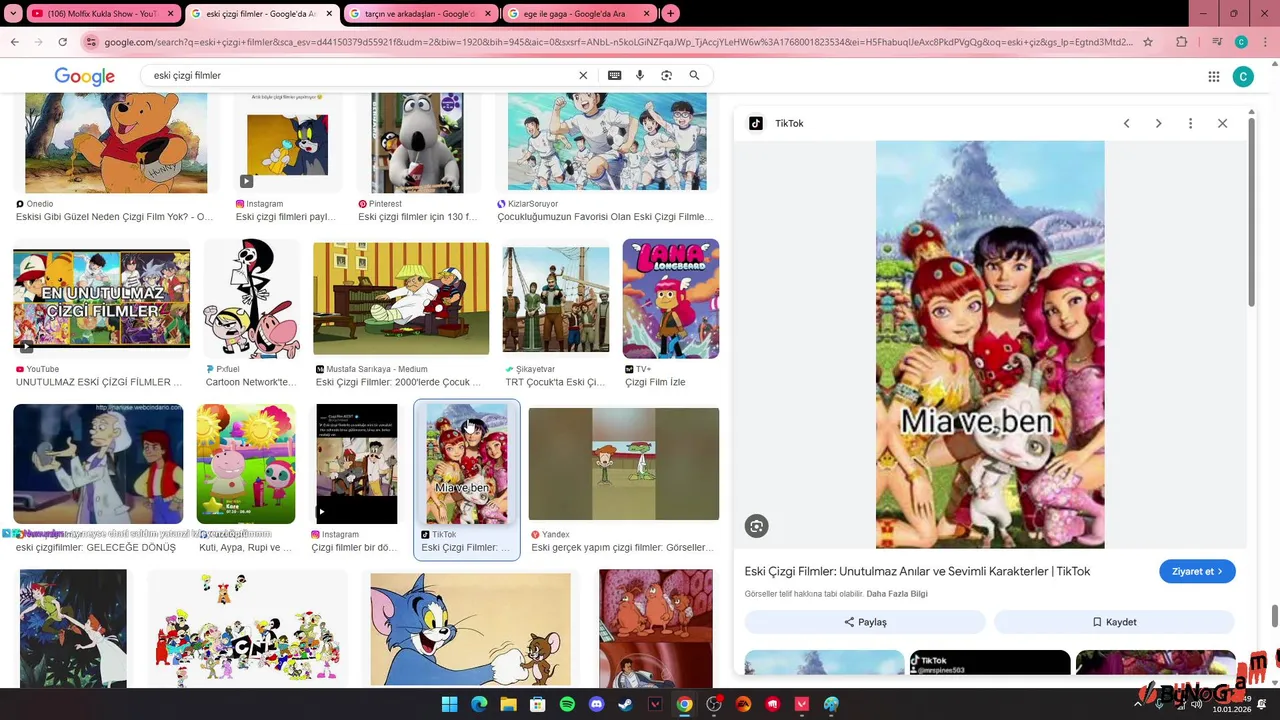The height and width of the screenshot is (720, 1280).
Task: Open Steam from the taskbar
Action: pyautogui.click(x=626, y=704)
